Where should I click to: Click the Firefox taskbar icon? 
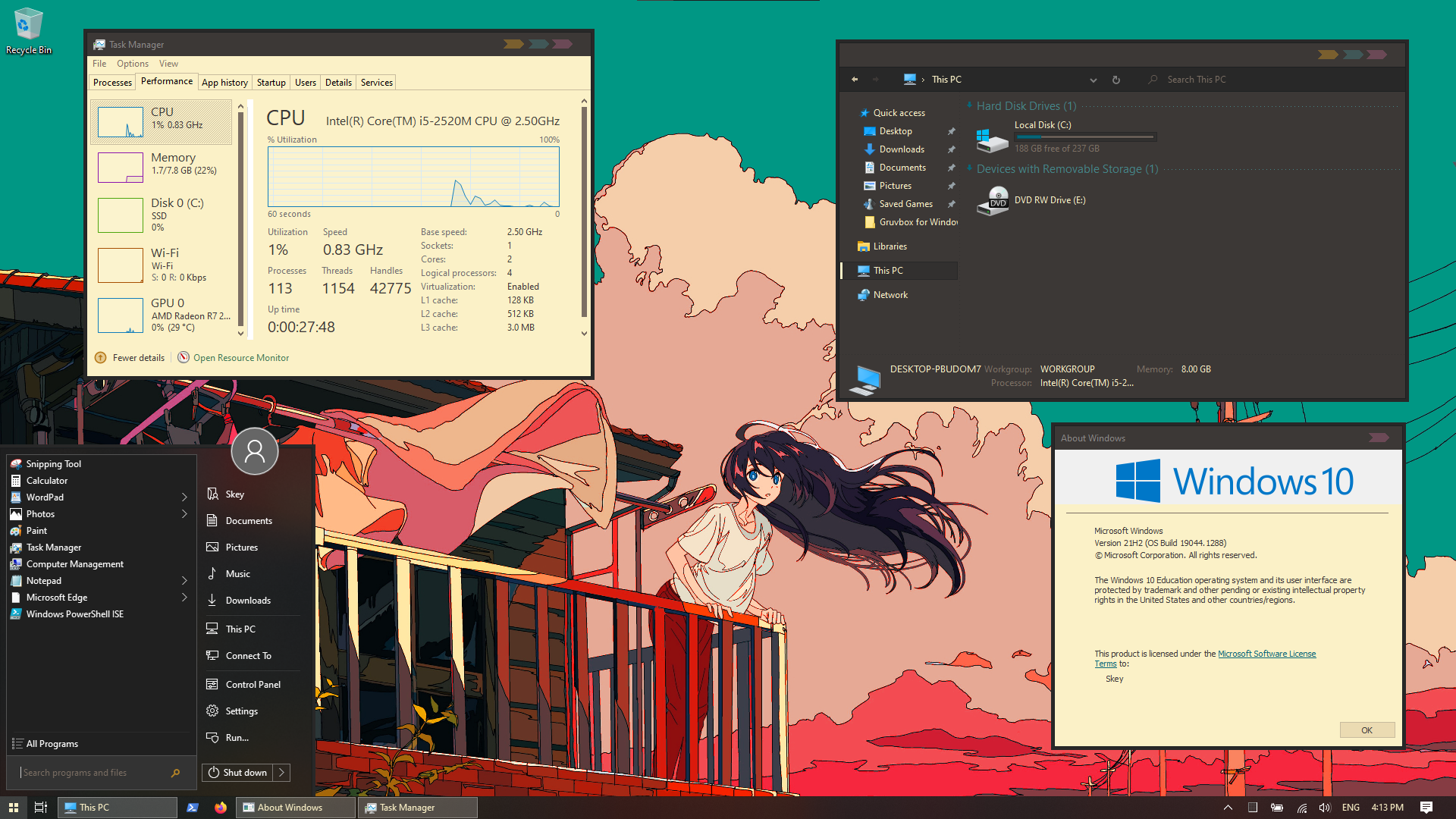(x=220, y=807)
